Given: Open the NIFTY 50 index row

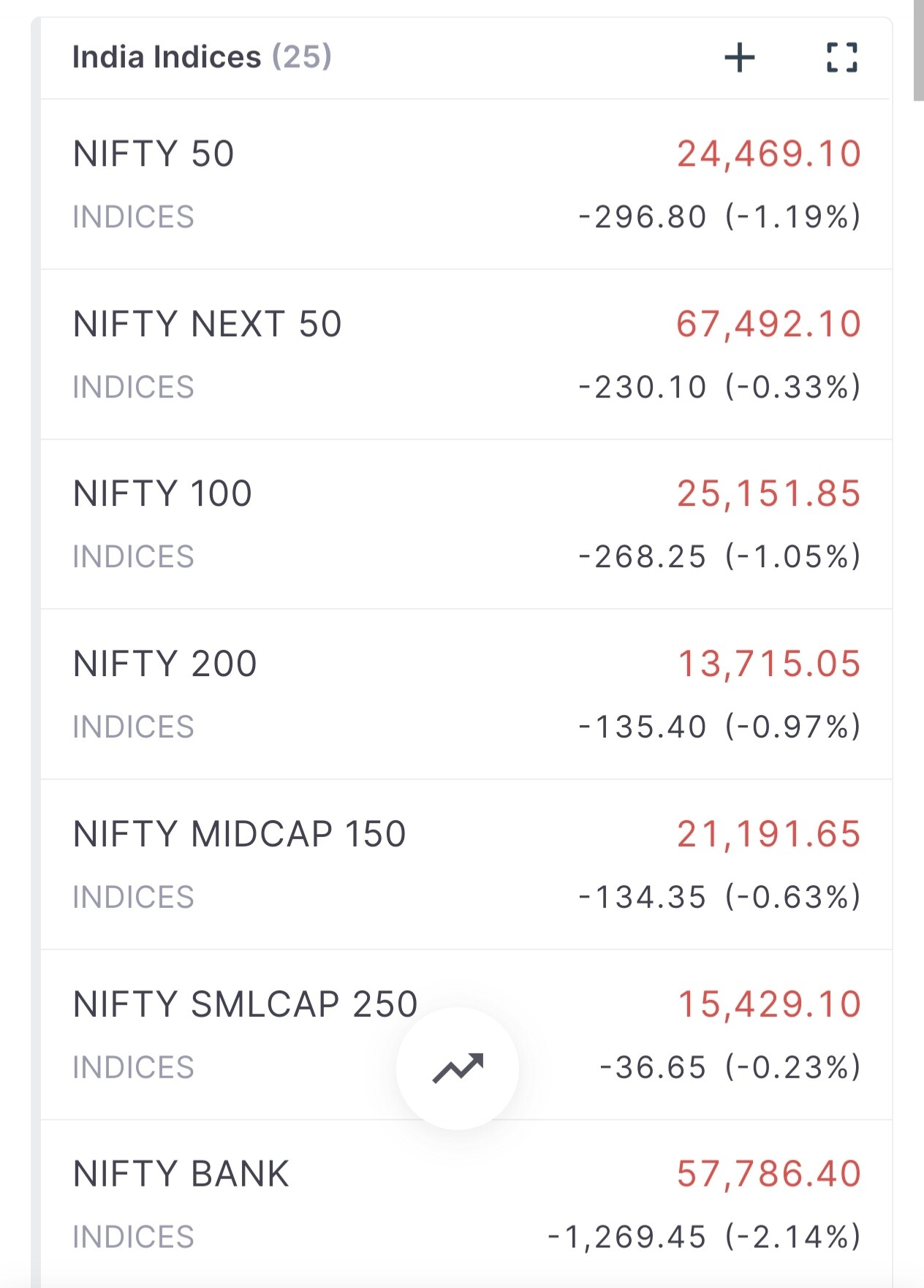Looking at the screenshot, I should 154,154.
